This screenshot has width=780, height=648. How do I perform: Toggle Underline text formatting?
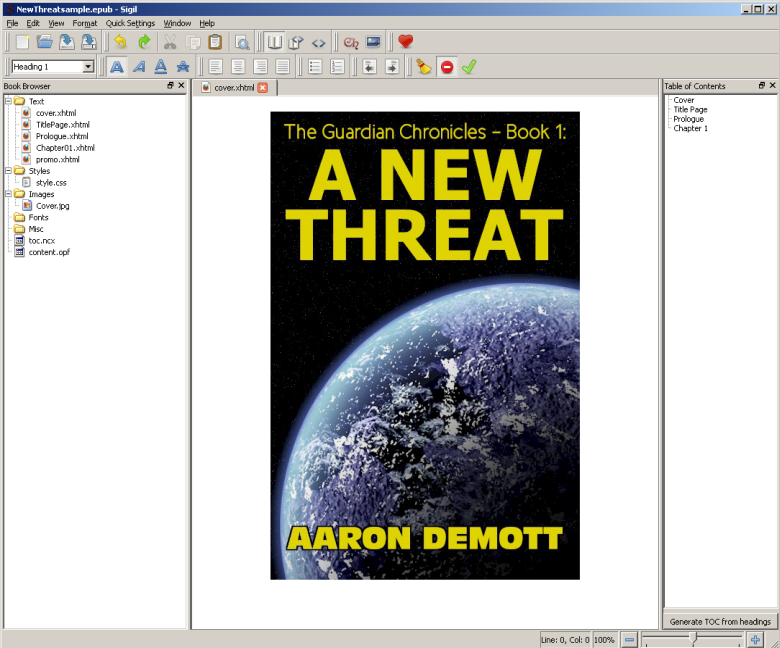point(160,67)
